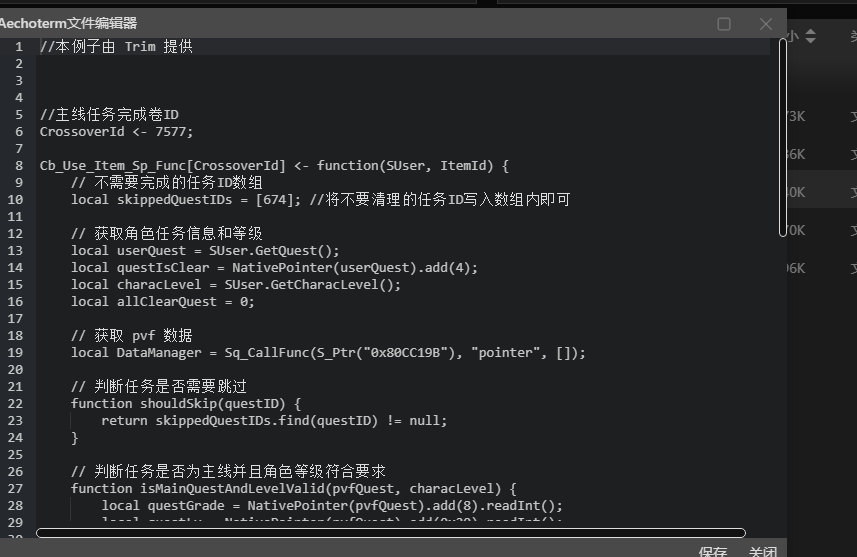The image size is (857, 557).
Task: Click the Aechoterm文件编辑器 title bar text
Action: [69, 23]
